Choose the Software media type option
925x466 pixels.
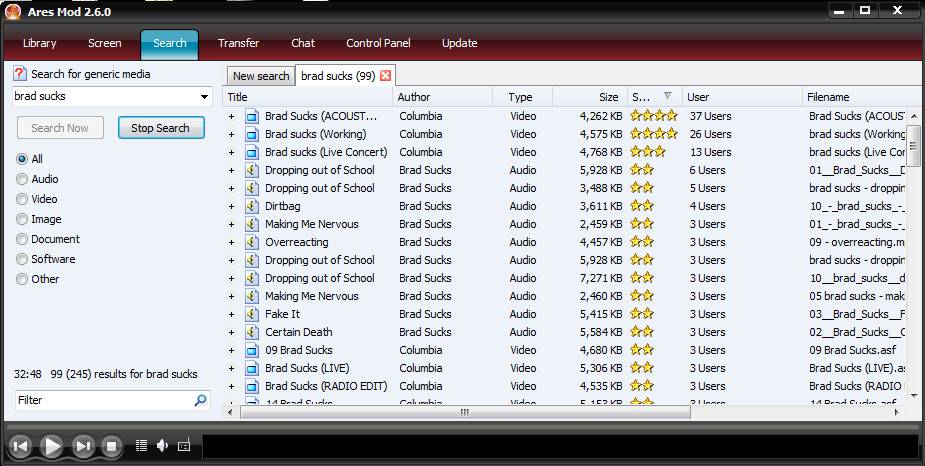22,259
